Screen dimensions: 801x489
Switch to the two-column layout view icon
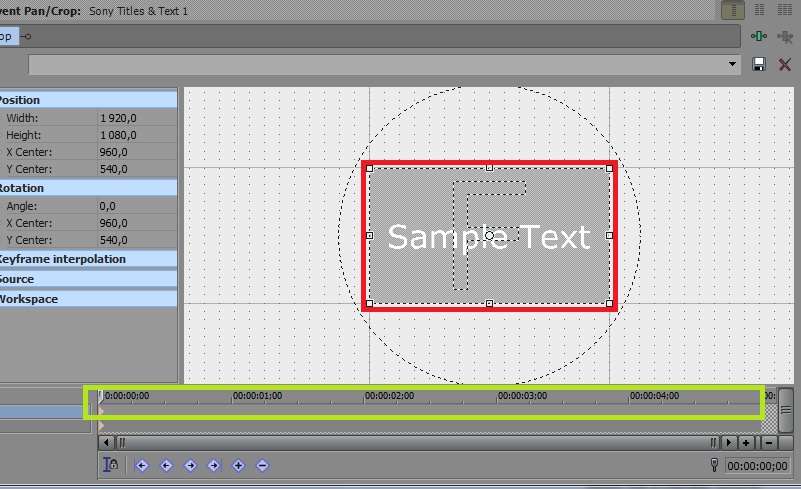coord(759,9)
